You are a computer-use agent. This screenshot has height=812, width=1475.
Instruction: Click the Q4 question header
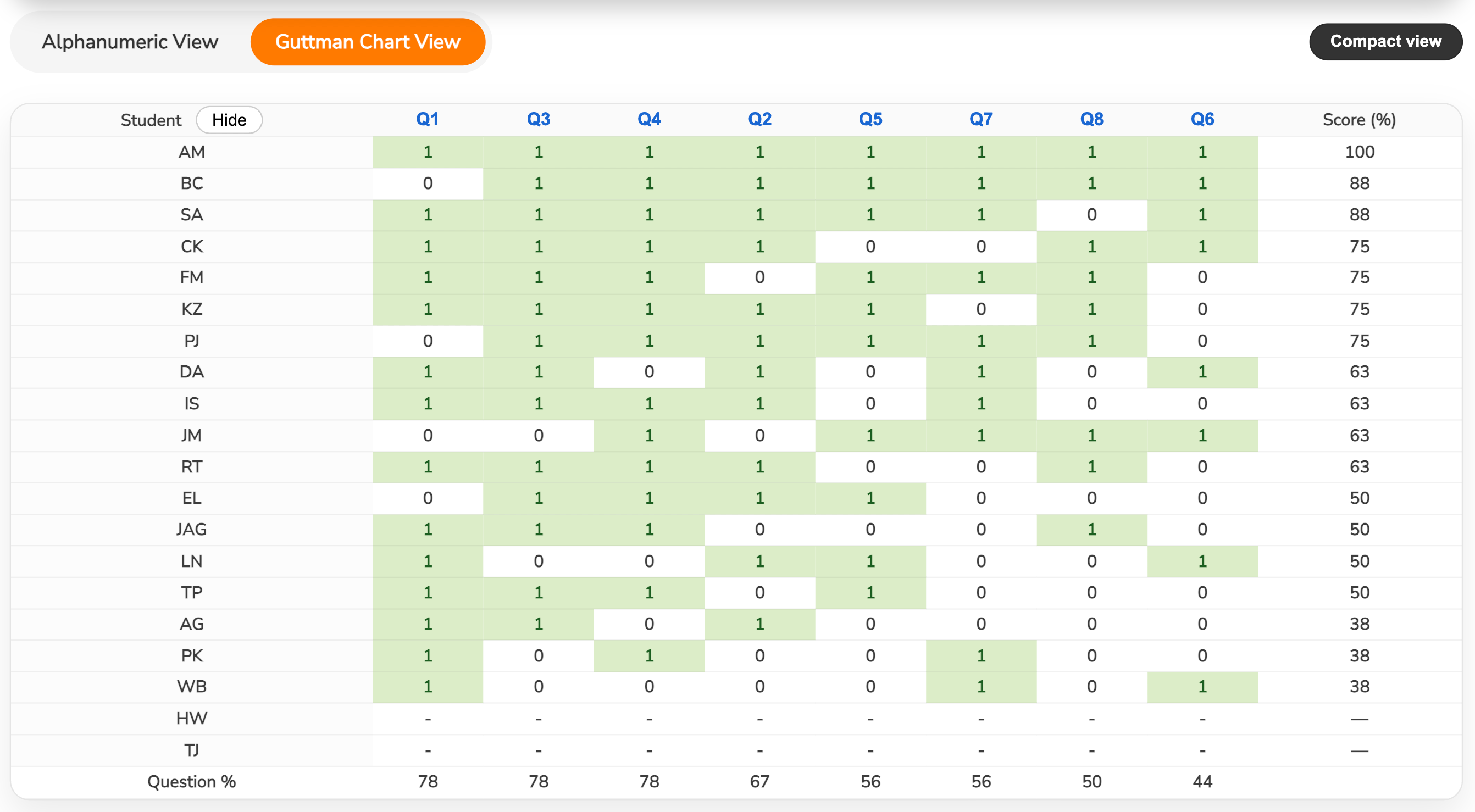tap(649, 119)
